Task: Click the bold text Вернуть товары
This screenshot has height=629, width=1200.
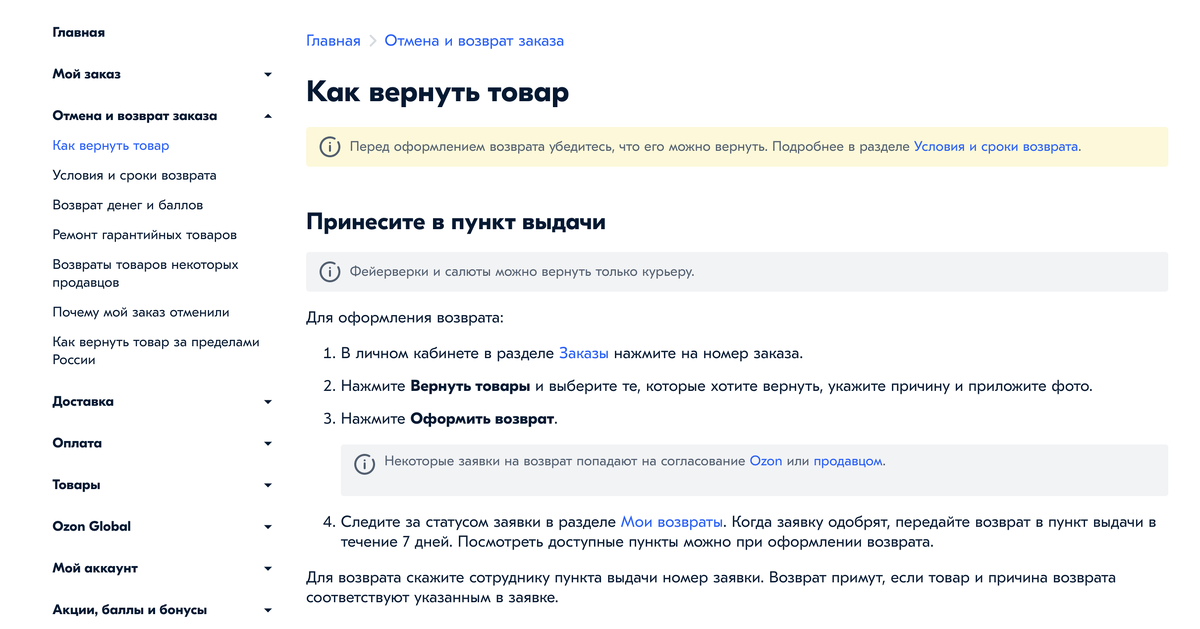Action: (471, 386)
